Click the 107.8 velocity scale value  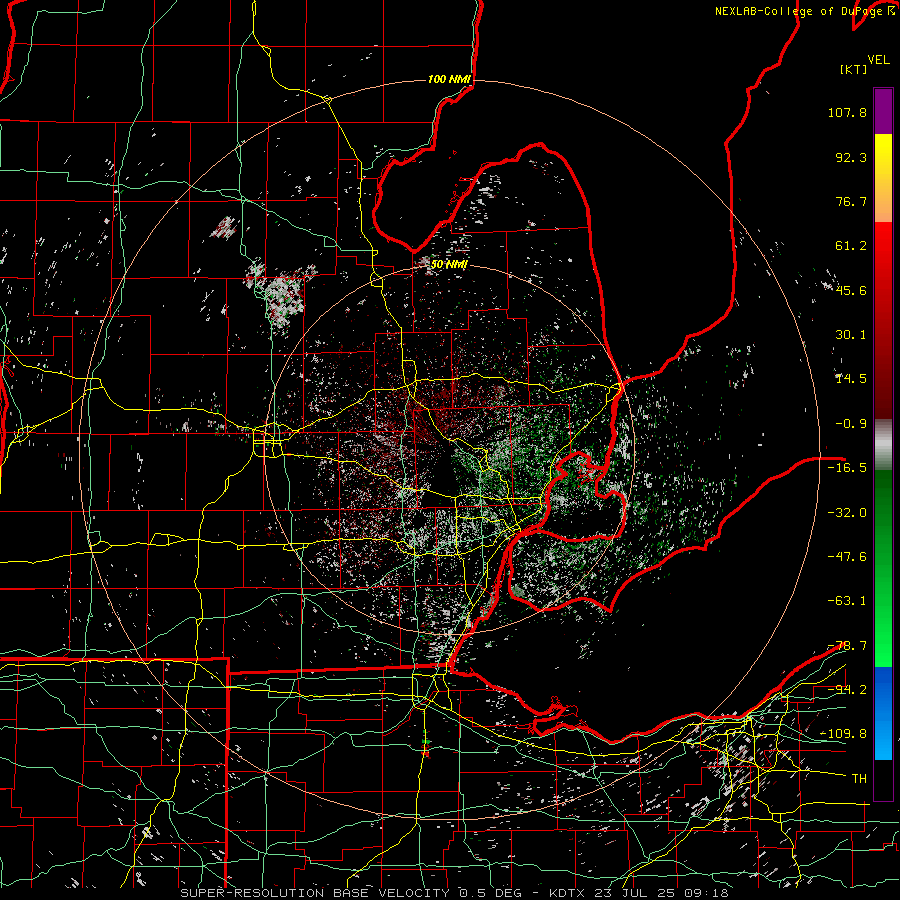pyautogui.click(x=847, y=112)
